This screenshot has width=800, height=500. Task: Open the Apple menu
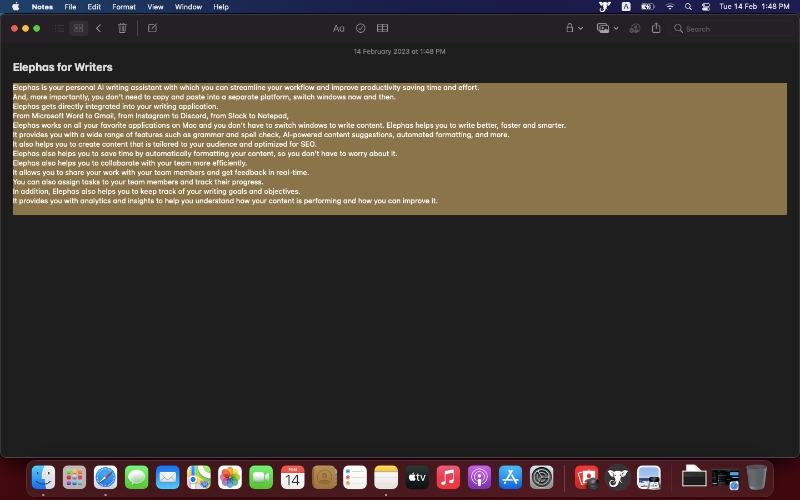point(15,7)
